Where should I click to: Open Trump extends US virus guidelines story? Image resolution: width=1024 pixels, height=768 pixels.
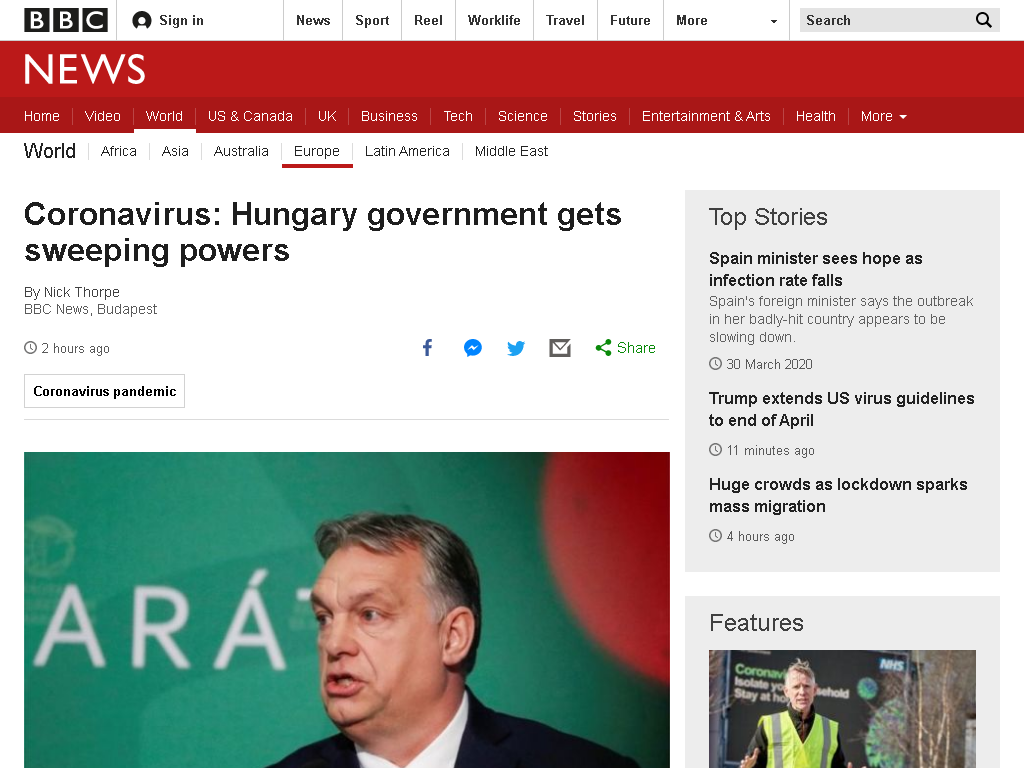pos(842,409)
